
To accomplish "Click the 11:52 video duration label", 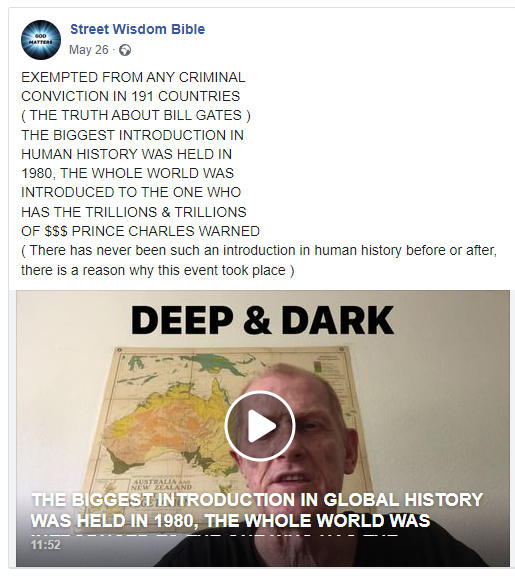I will click(45, 545).
